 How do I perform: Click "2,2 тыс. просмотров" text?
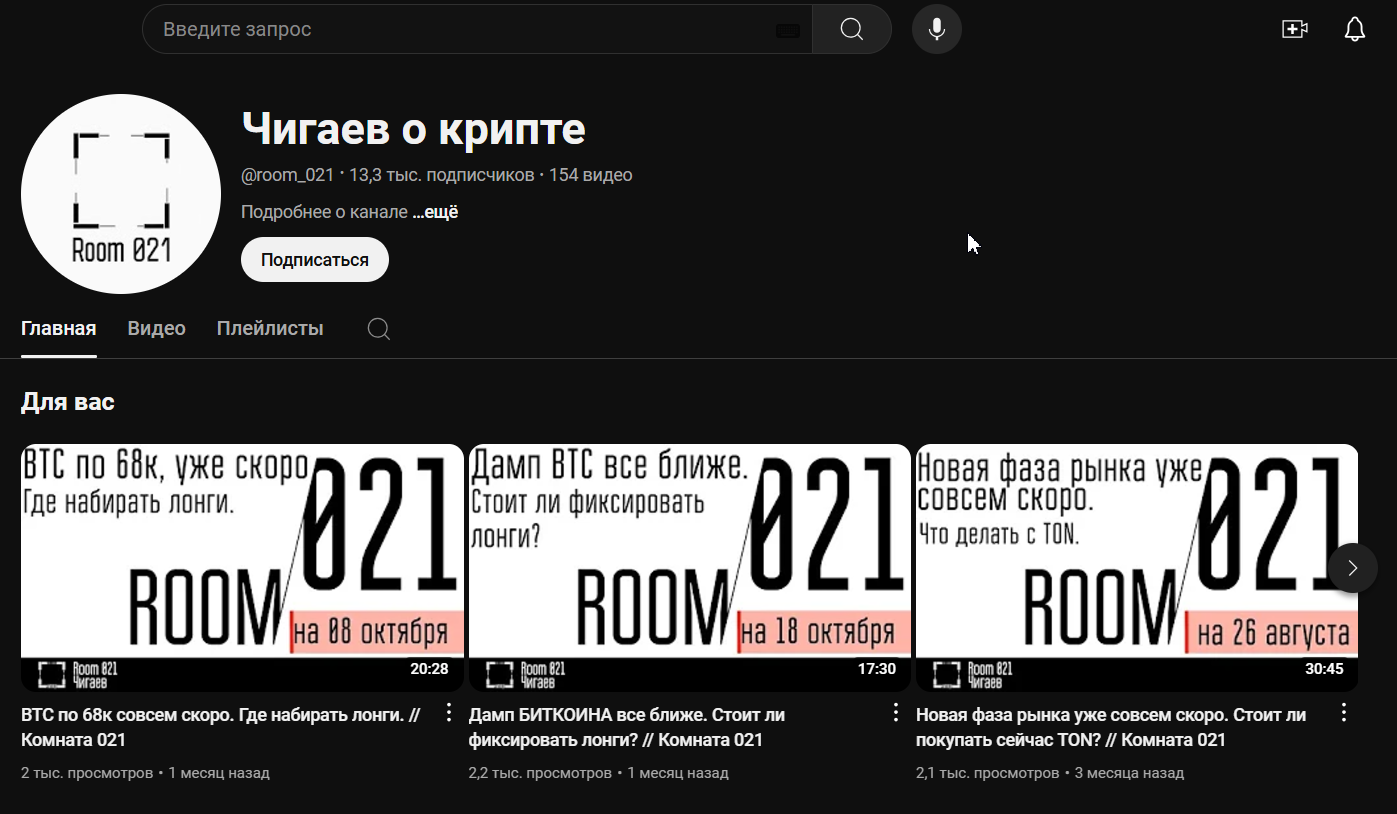[x=540, y=773]
